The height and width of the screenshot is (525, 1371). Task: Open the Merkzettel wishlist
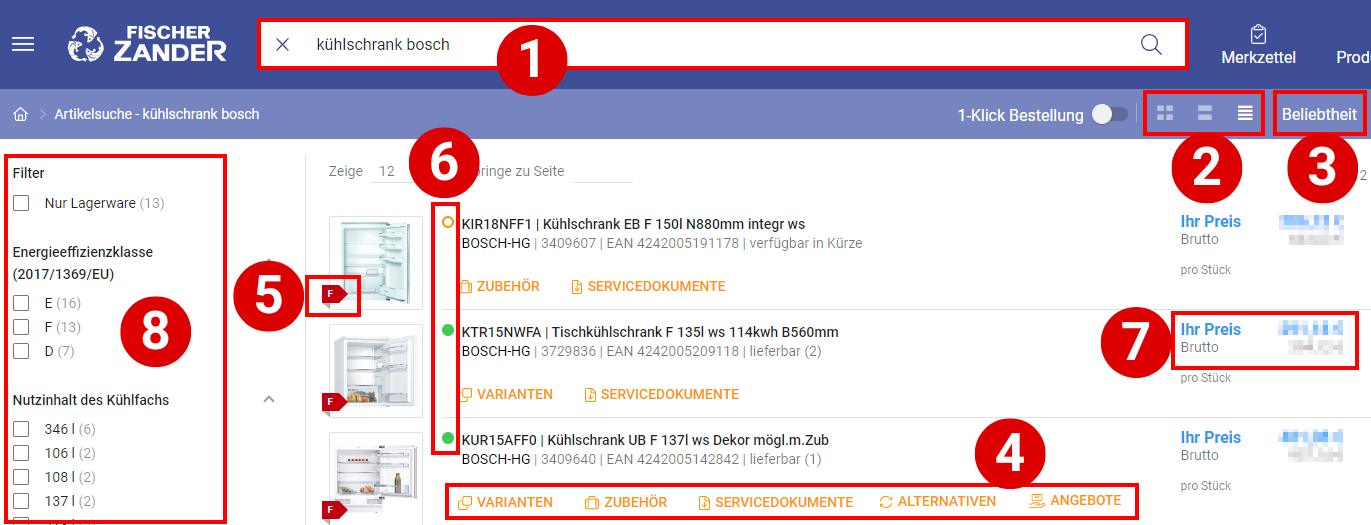click(x=1258, y=45)
